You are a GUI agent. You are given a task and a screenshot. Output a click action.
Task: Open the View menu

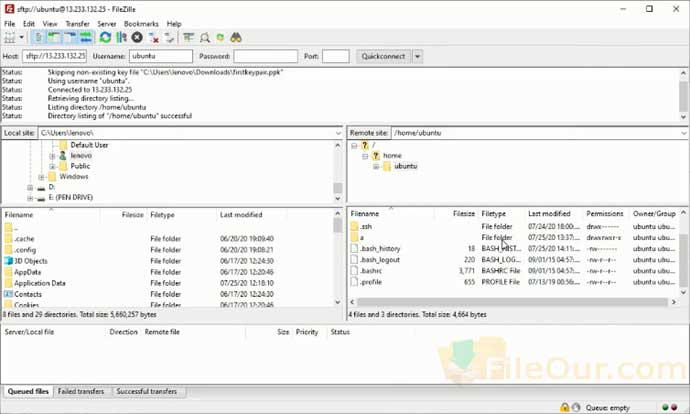[50, 24]
